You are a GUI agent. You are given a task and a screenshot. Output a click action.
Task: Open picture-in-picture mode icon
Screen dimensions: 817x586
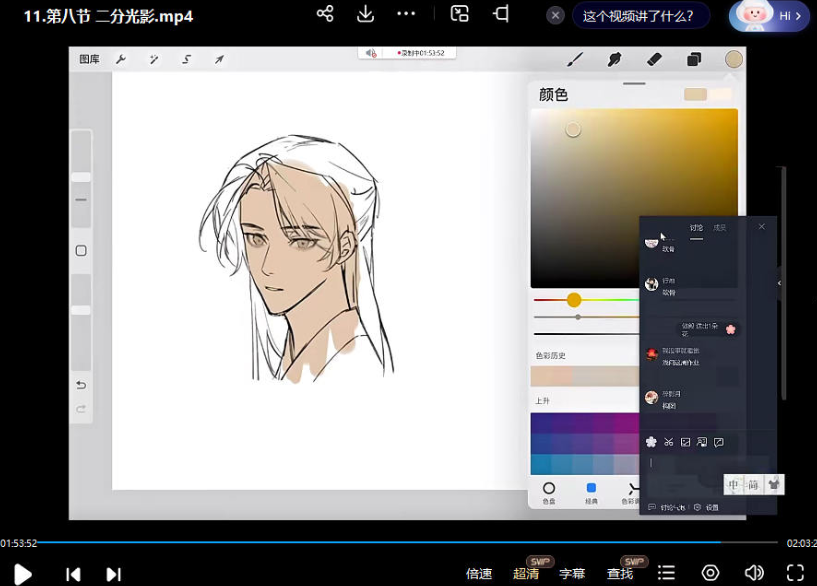459,15
